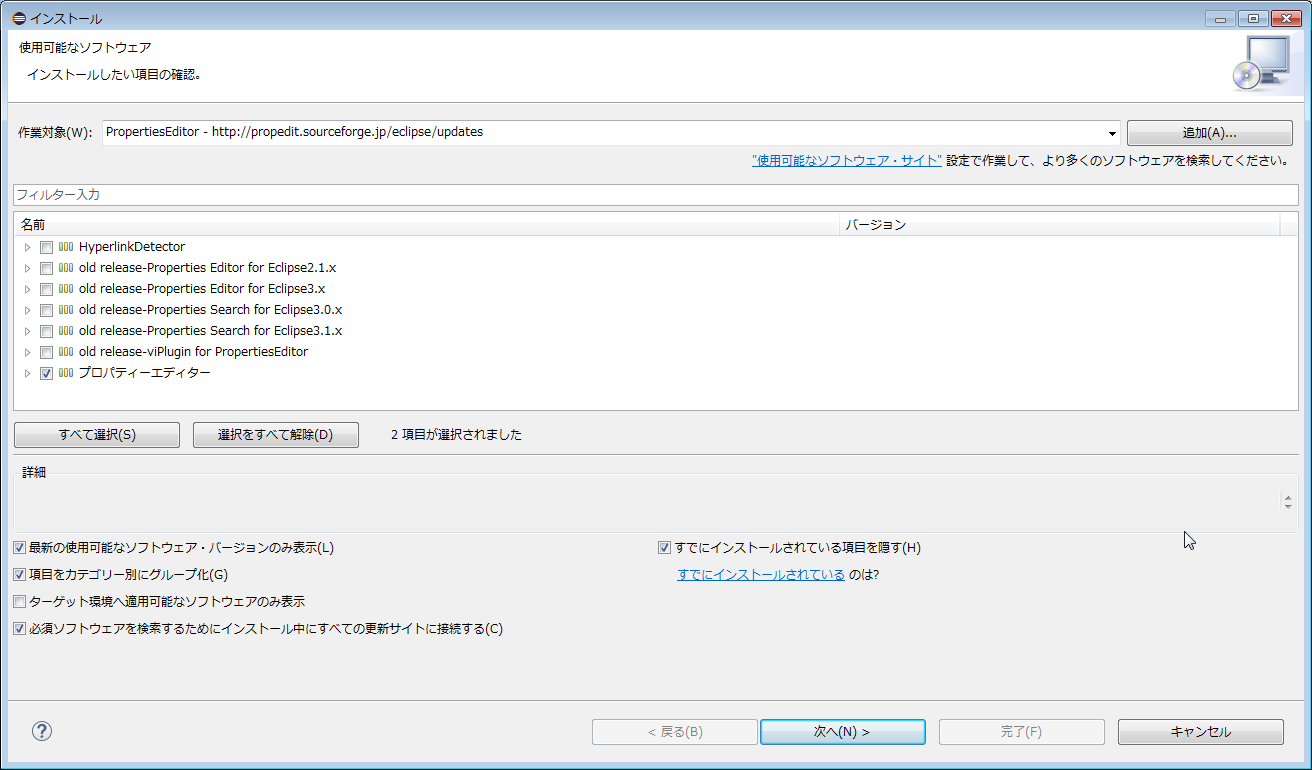Click the install wizard computer-and-CD image
Screen dimensions: 1312x770
1262,63
